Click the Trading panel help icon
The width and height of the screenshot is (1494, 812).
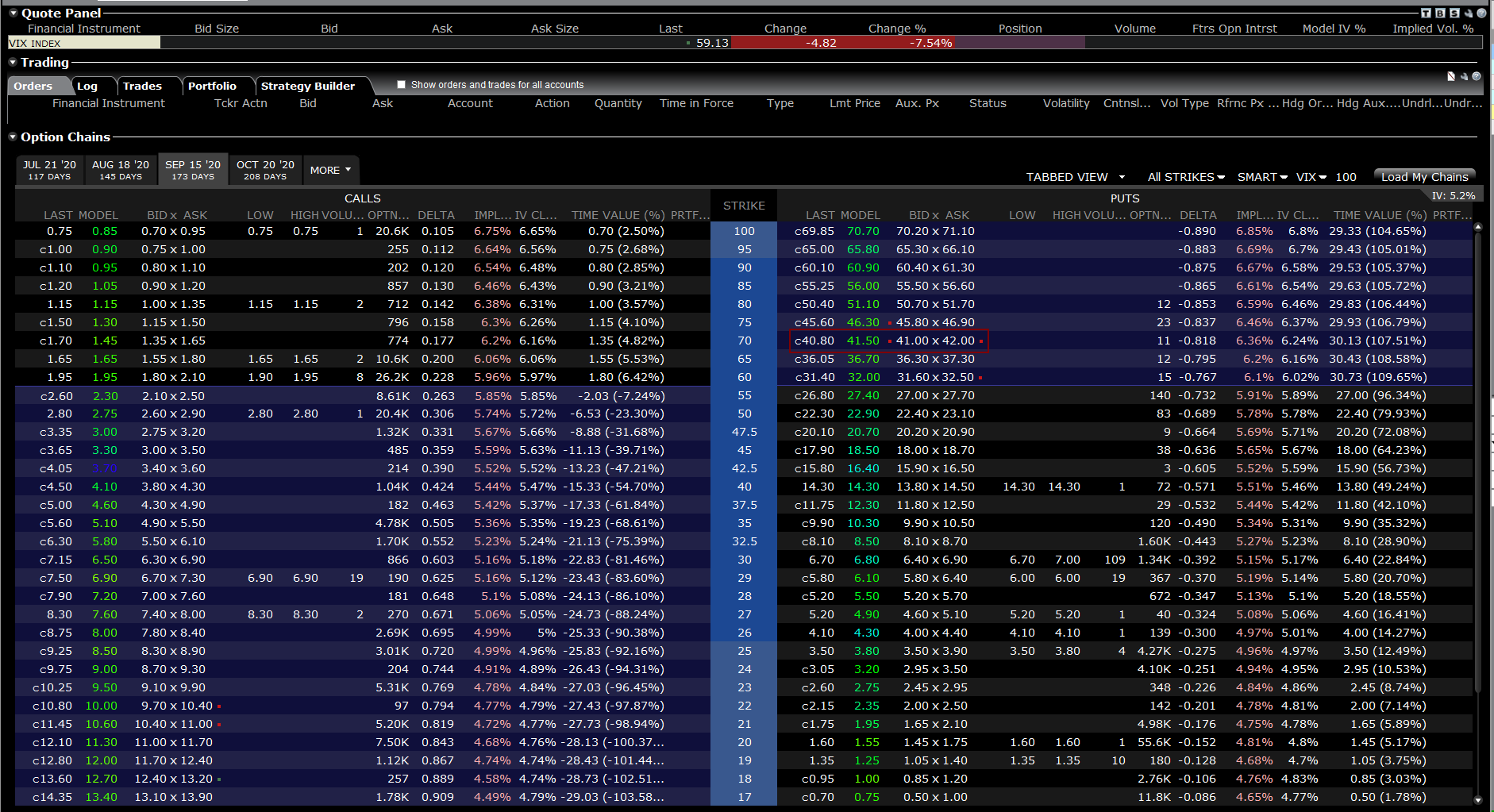(1475, 76)
